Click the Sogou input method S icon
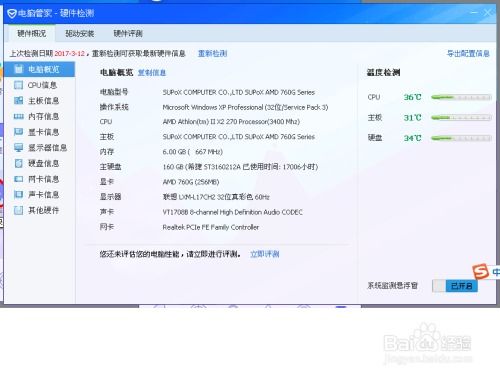The width and height of the screenshot is (500, 376). click(x=480, y=271)
